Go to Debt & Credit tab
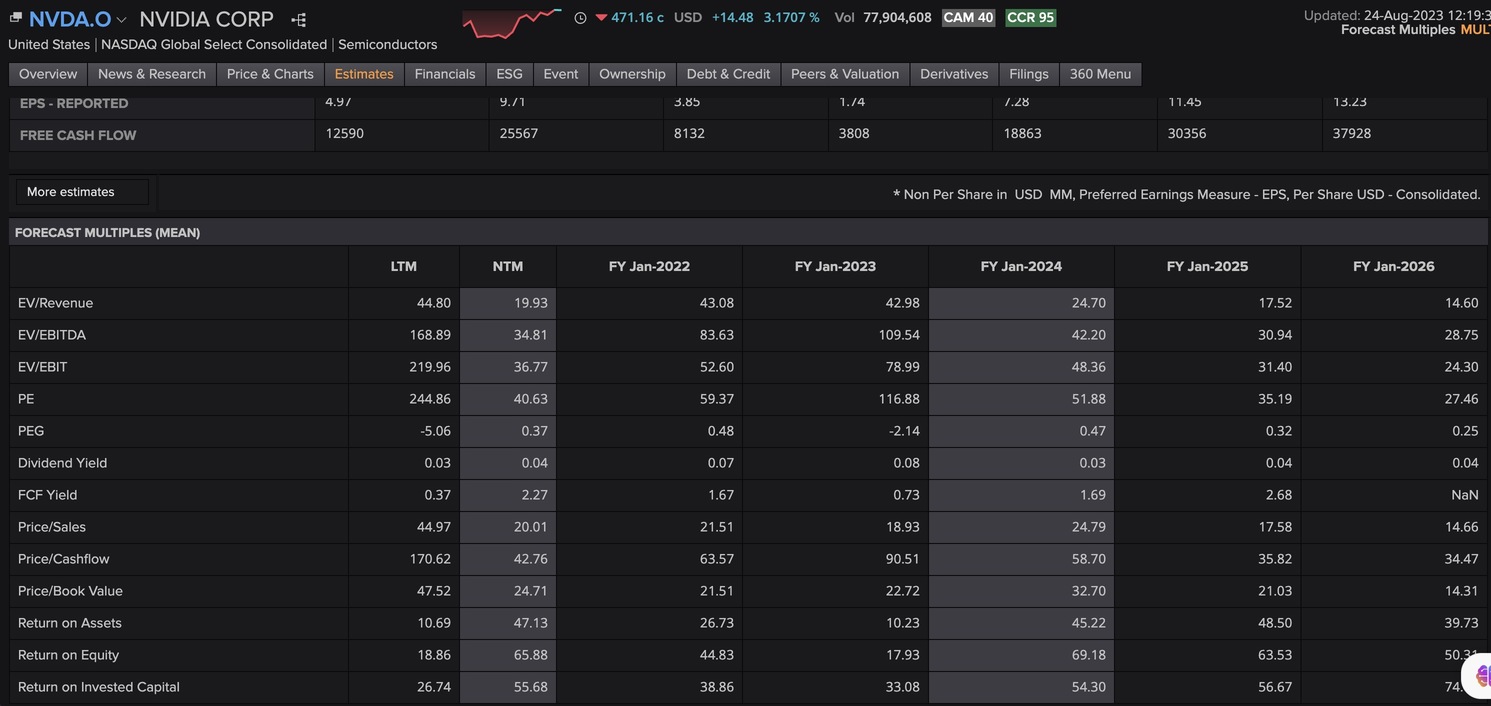This screenshot has height=706, width=1491. pyautogui.click(x=728, y=74)
